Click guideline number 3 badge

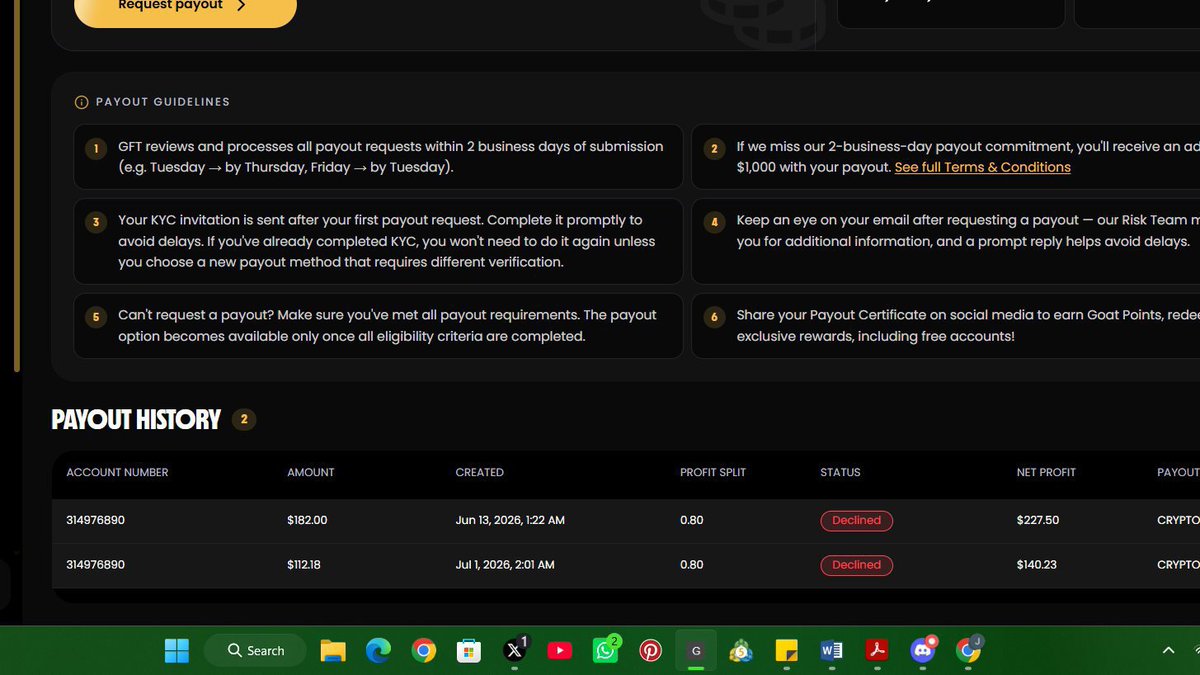96,222
